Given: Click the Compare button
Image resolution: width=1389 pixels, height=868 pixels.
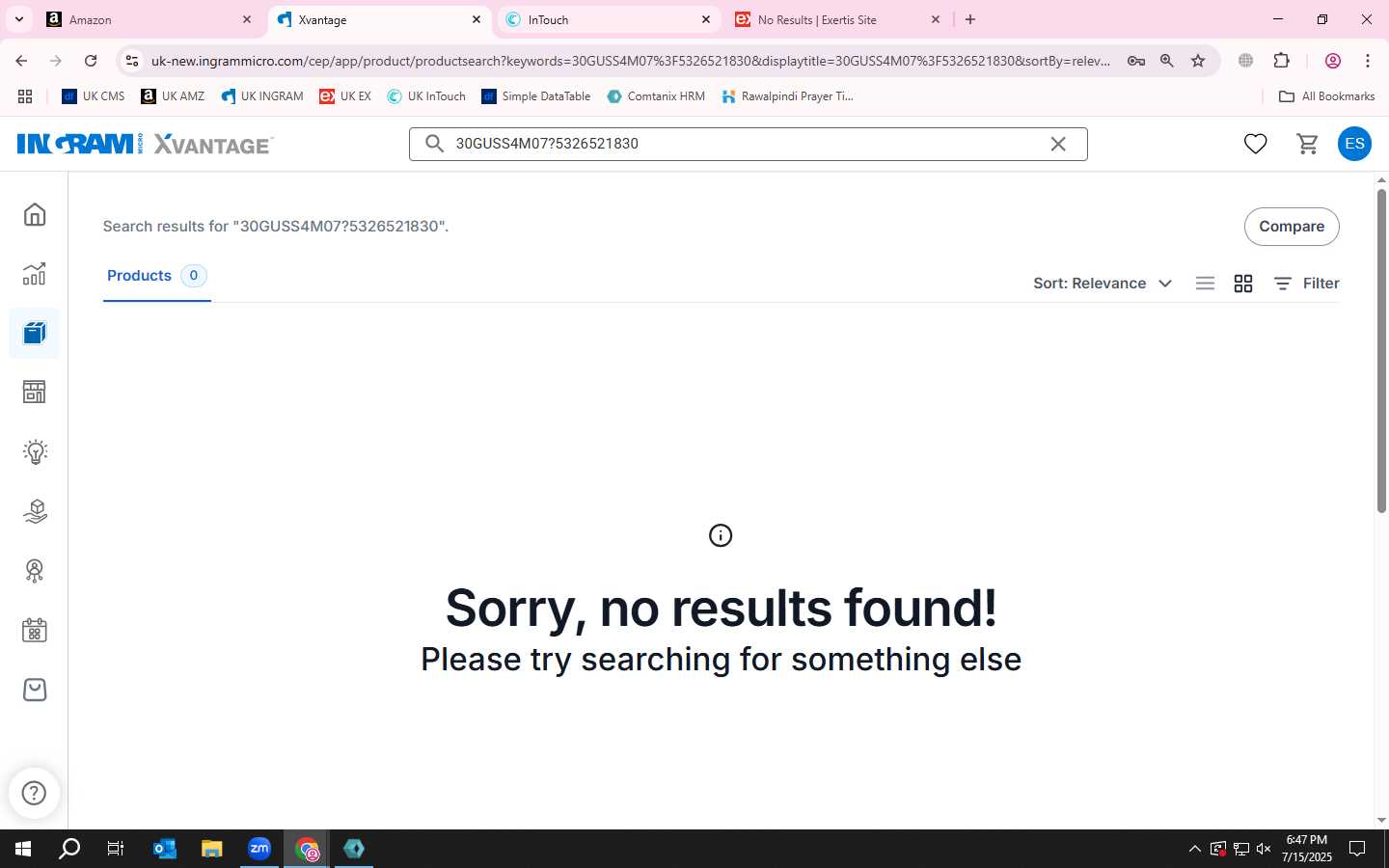Looking at the screenshot, I should [x=1292, y=227].
